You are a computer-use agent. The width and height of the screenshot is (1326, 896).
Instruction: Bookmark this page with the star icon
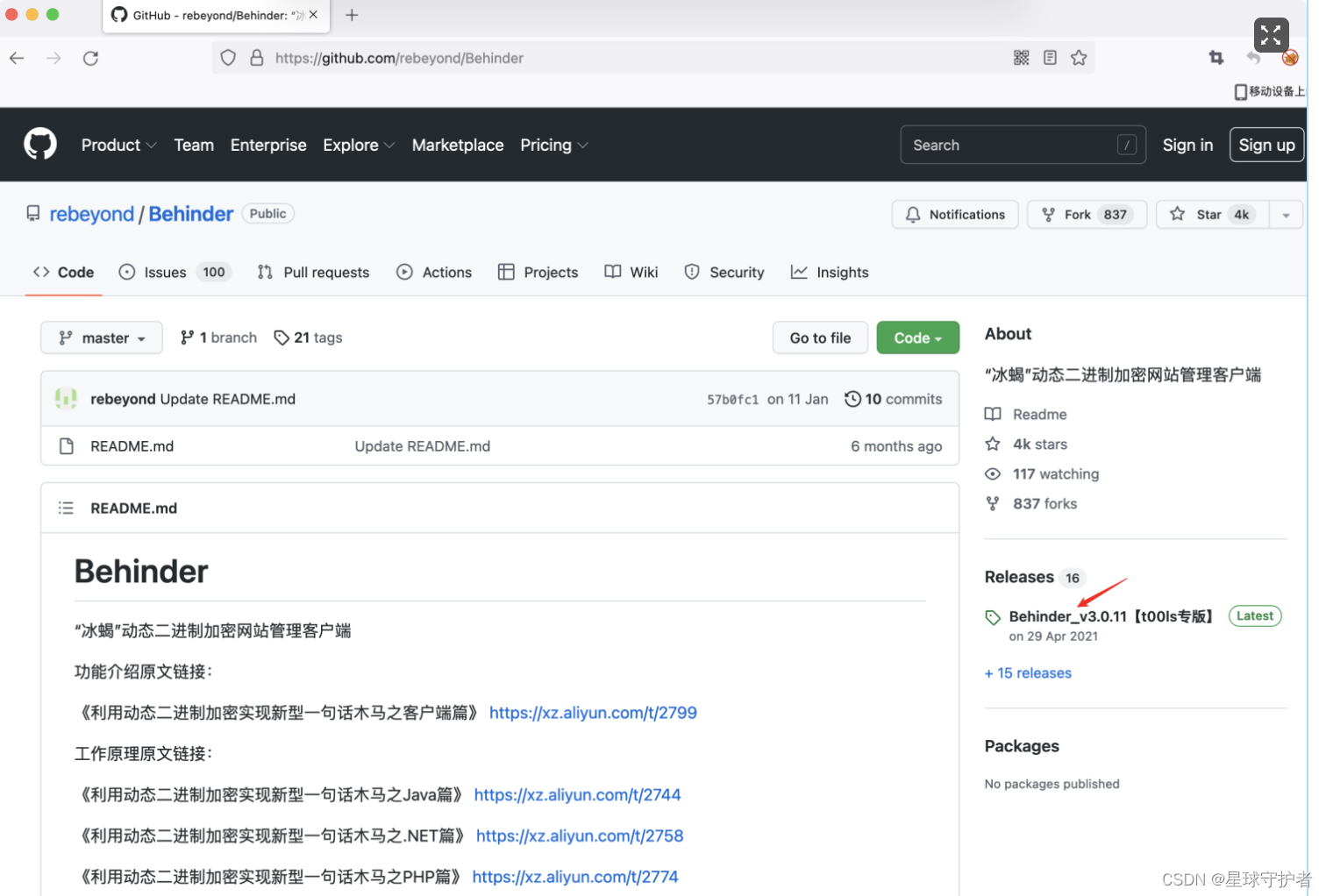[x=1079, y=58]
